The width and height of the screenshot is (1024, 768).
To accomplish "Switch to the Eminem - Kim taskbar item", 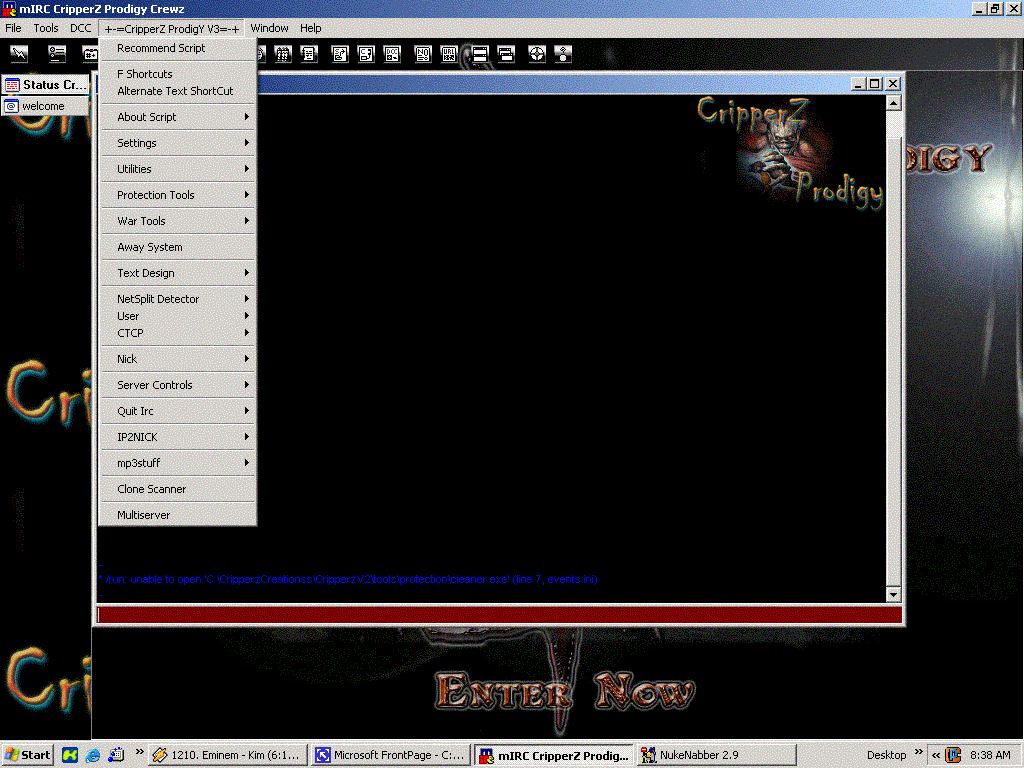I will pyautogui.click(x=228, y=755).
